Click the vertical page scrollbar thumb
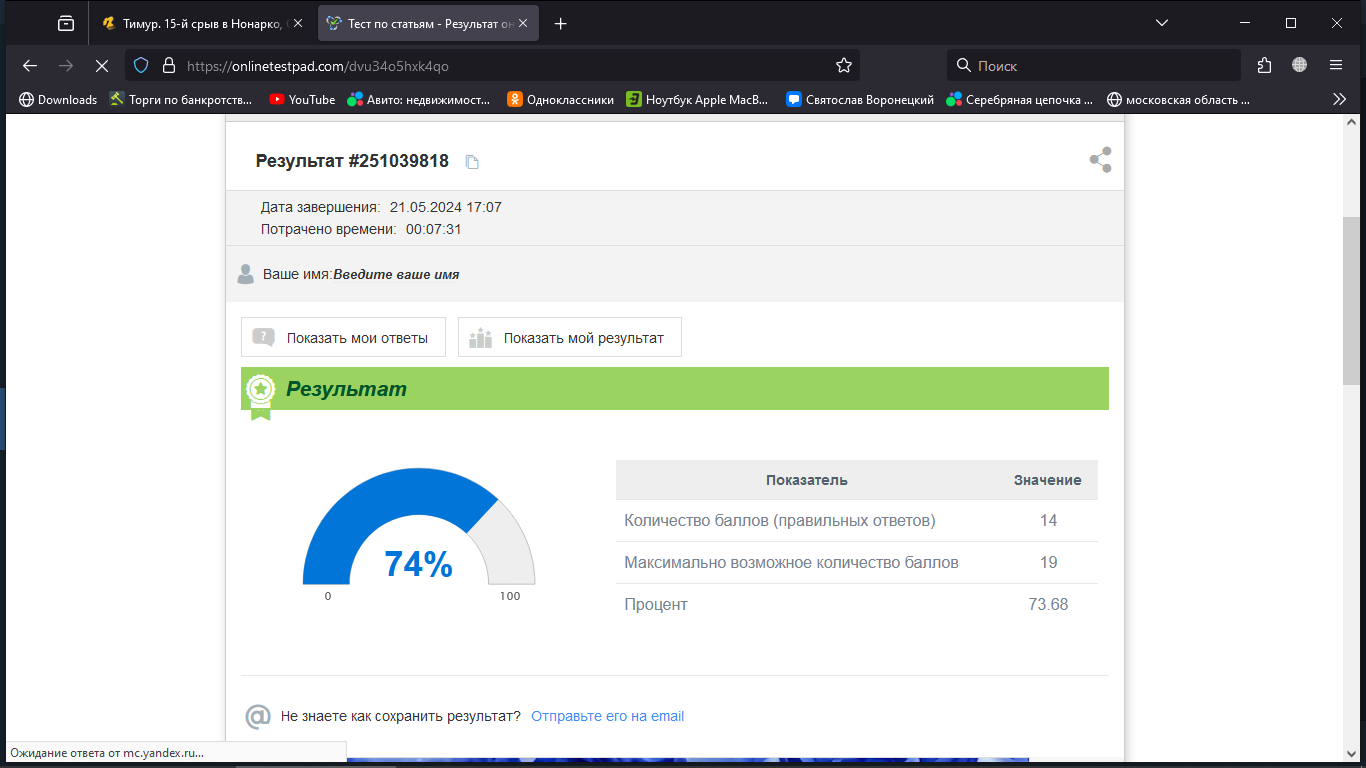 (x=1351, y=301)
